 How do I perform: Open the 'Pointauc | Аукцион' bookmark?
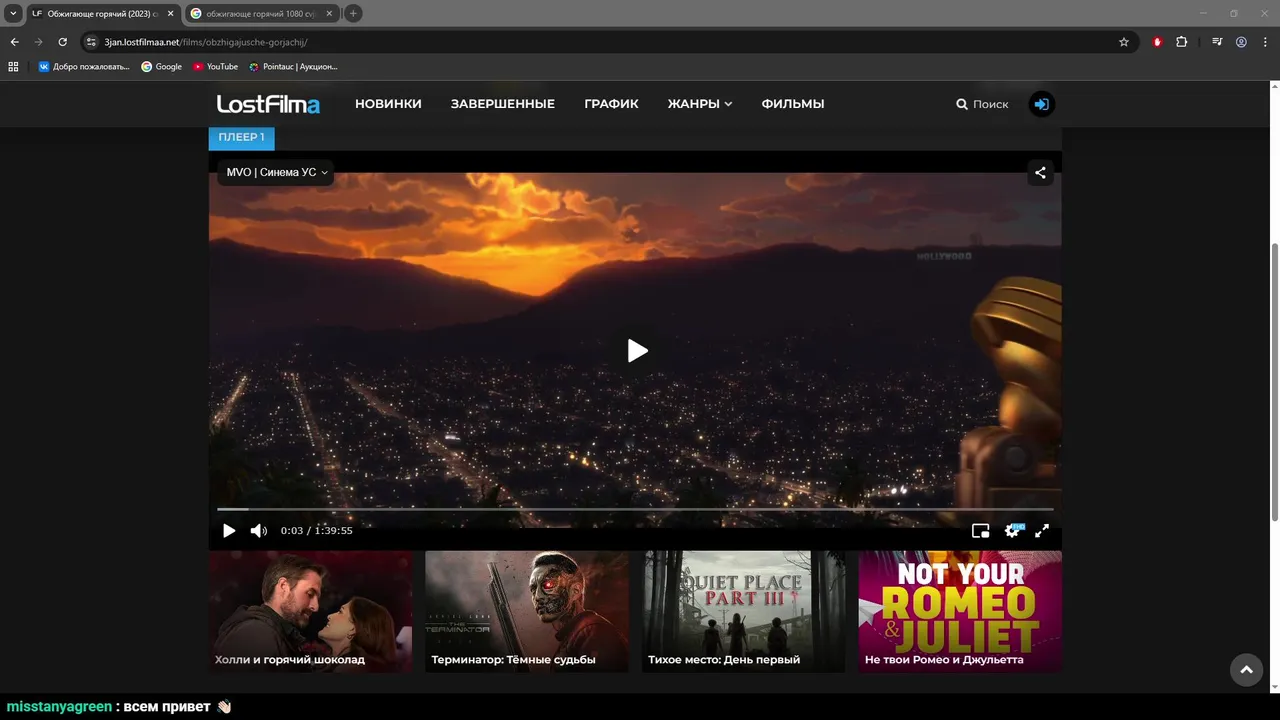[294, 67]
